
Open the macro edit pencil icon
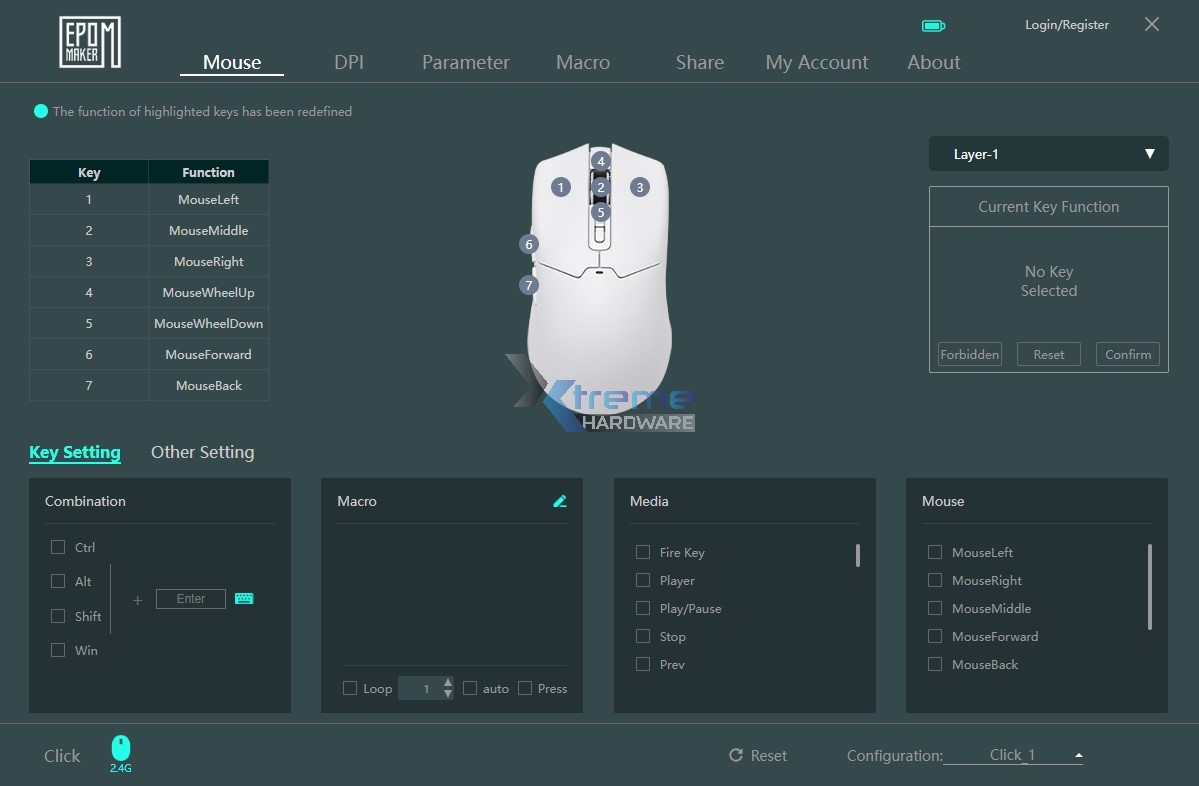point(561,501)
